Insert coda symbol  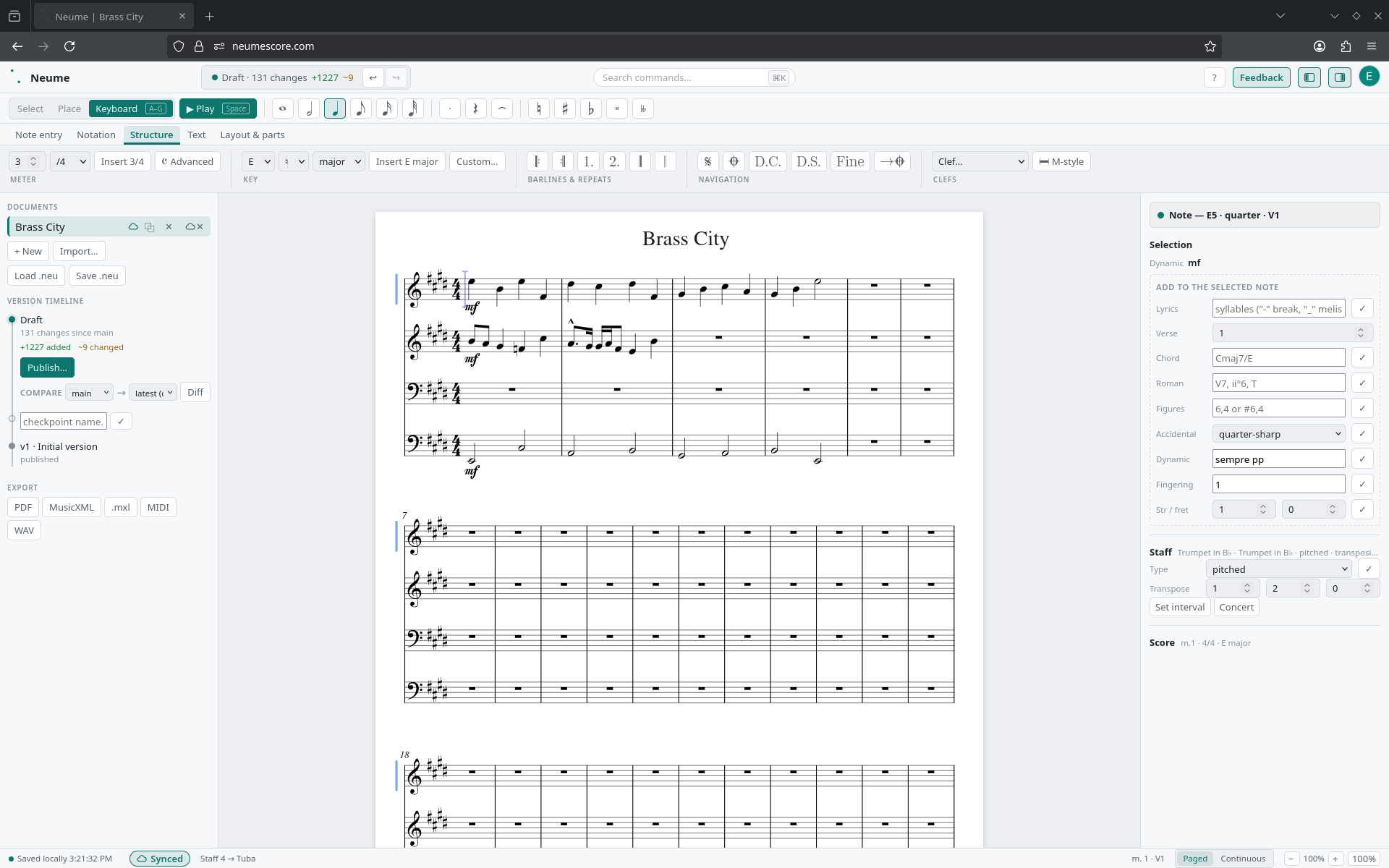click(x=734, y=161)
